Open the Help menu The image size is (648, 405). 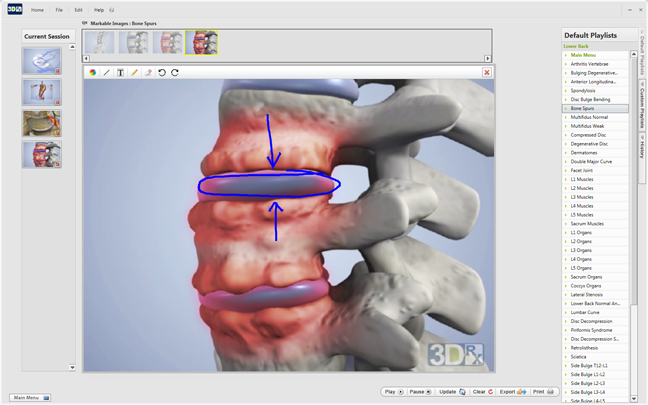pyautogui.click(x=99, y=10)
